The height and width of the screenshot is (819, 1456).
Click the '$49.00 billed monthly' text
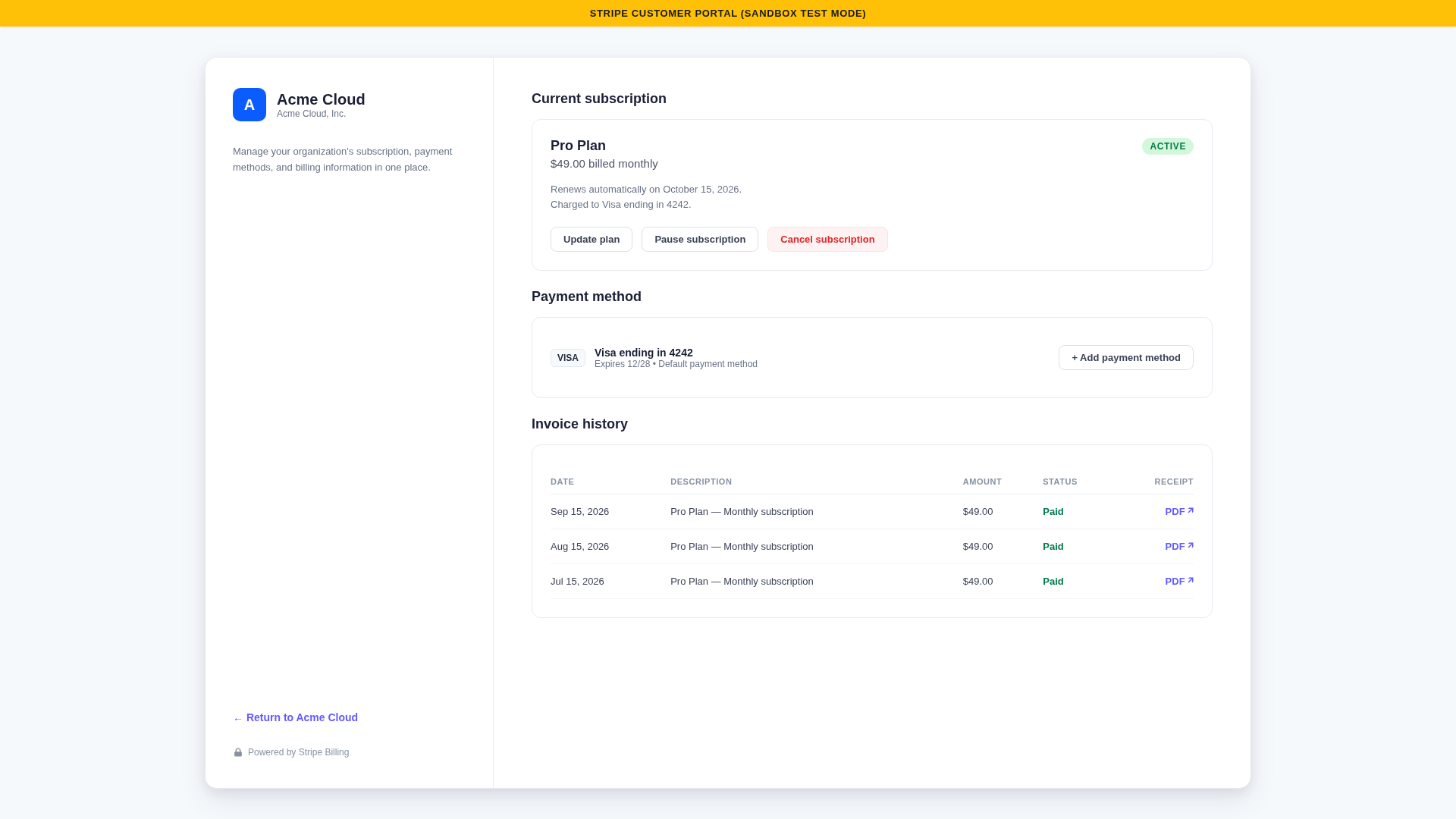604,164
